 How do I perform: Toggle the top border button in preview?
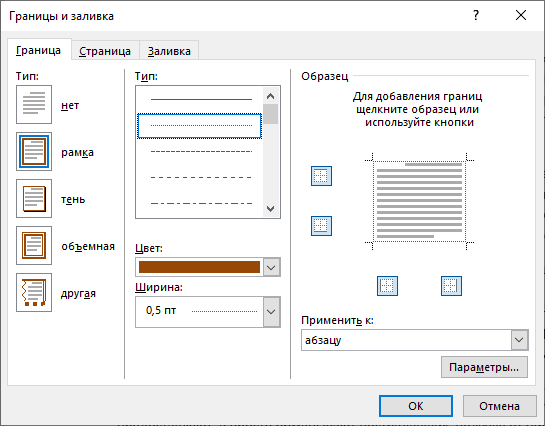[321, 176]
